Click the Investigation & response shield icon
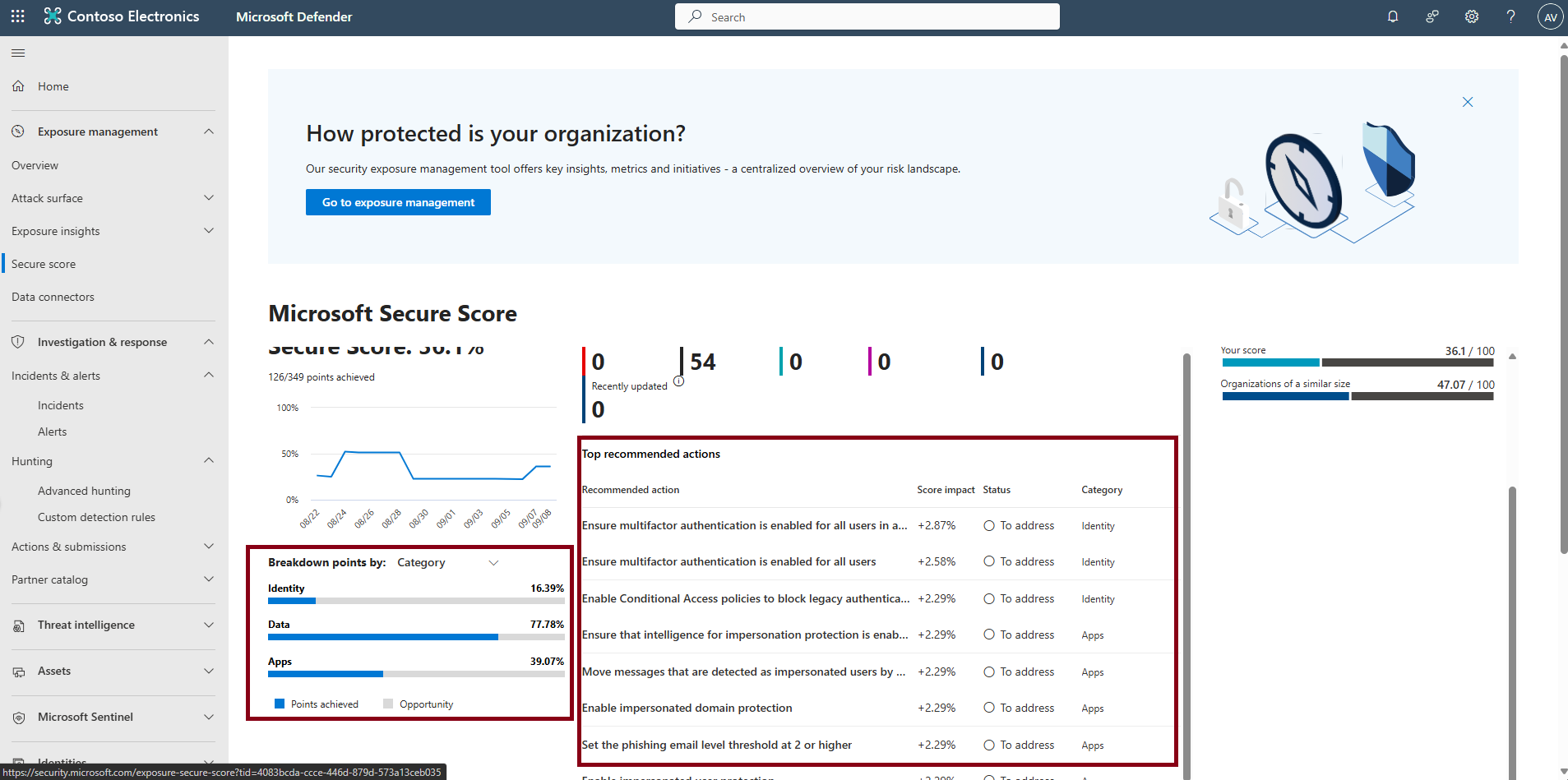1568x780 pixels. [18, 342]
